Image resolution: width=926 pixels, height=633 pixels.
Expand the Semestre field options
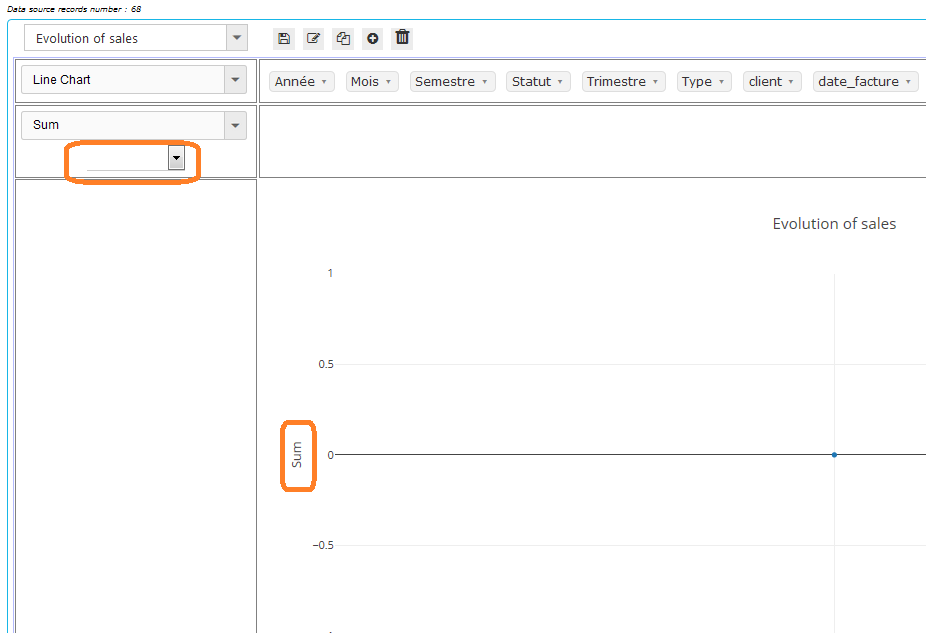(486, 81)
